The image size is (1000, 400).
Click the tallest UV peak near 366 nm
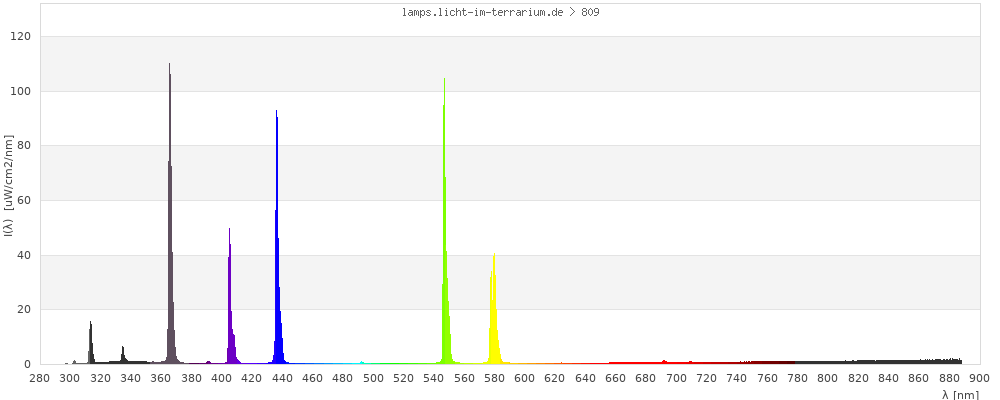point(170,214)
